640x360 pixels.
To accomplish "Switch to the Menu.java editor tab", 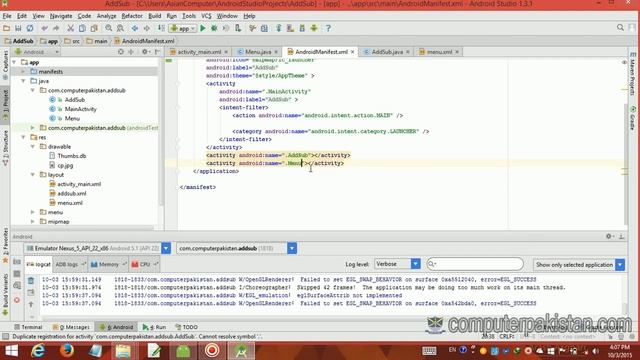I will point(258,52).
